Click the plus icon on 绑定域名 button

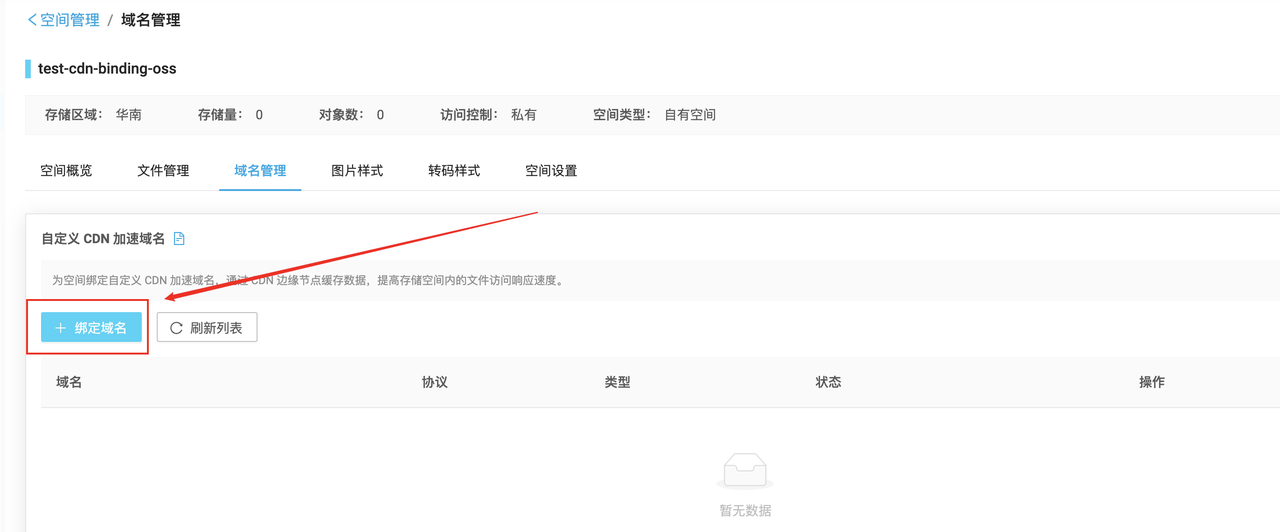[61, 328]
